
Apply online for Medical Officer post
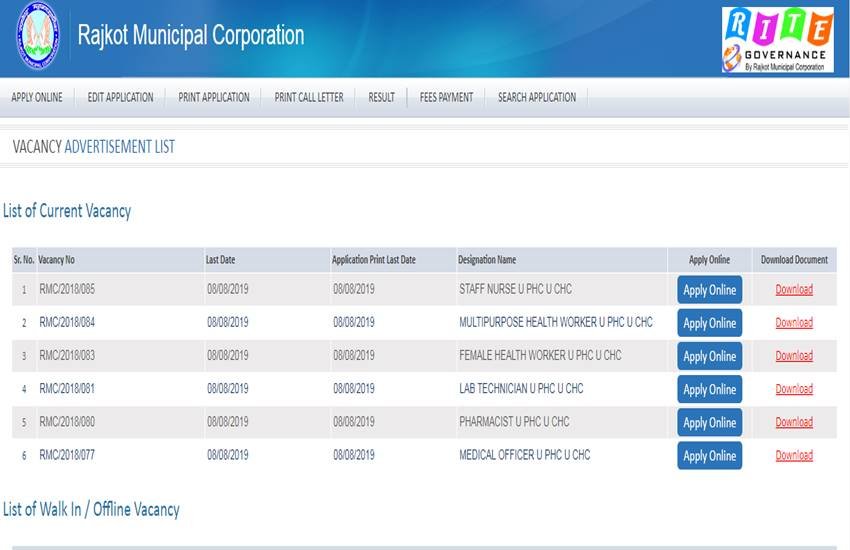[709, 455]
